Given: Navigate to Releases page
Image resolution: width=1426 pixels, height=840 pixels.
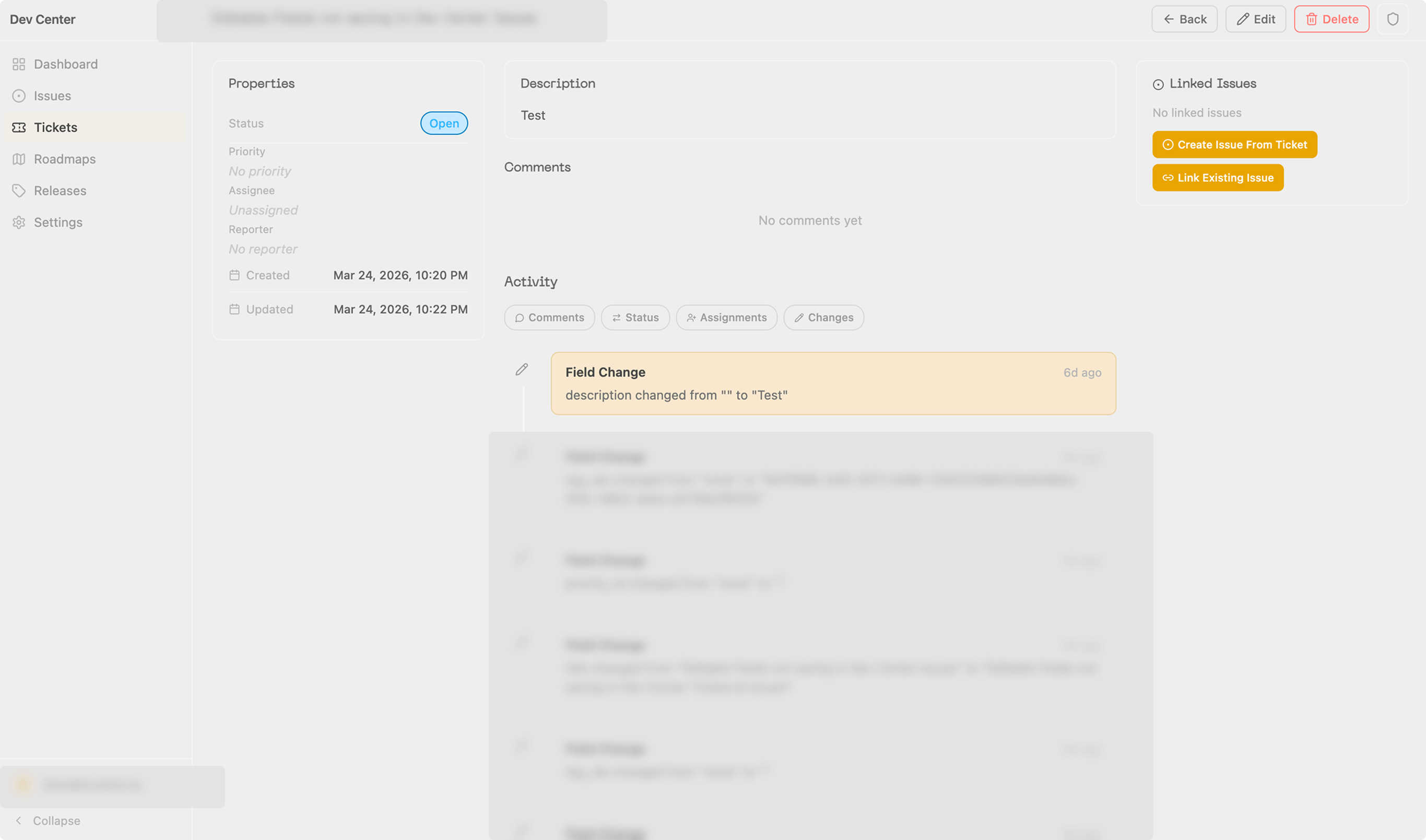Looking at the screenshot, I should pos(60,191).
